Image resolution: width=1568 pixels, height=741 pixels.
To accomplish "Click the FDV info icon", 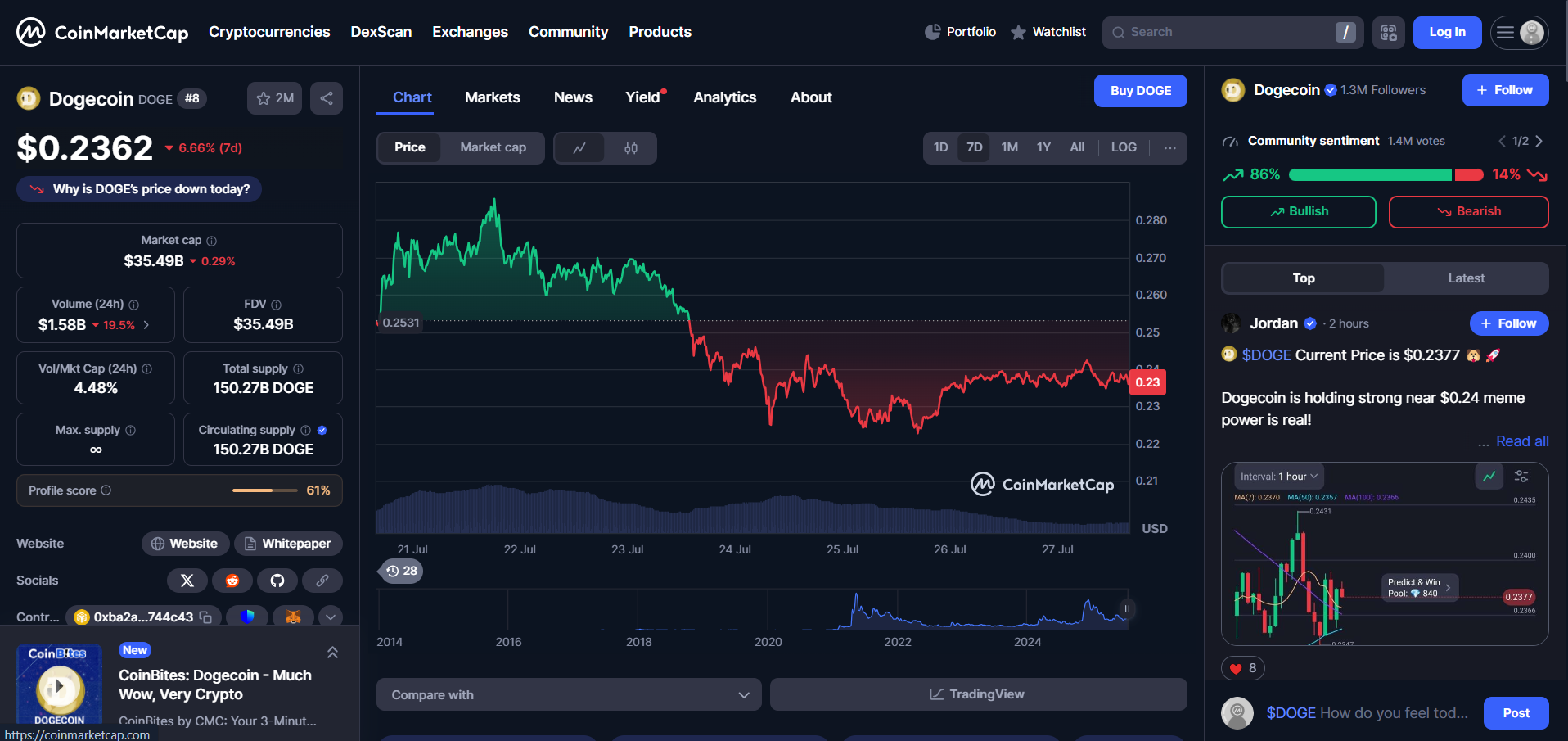I will (276, 305).
